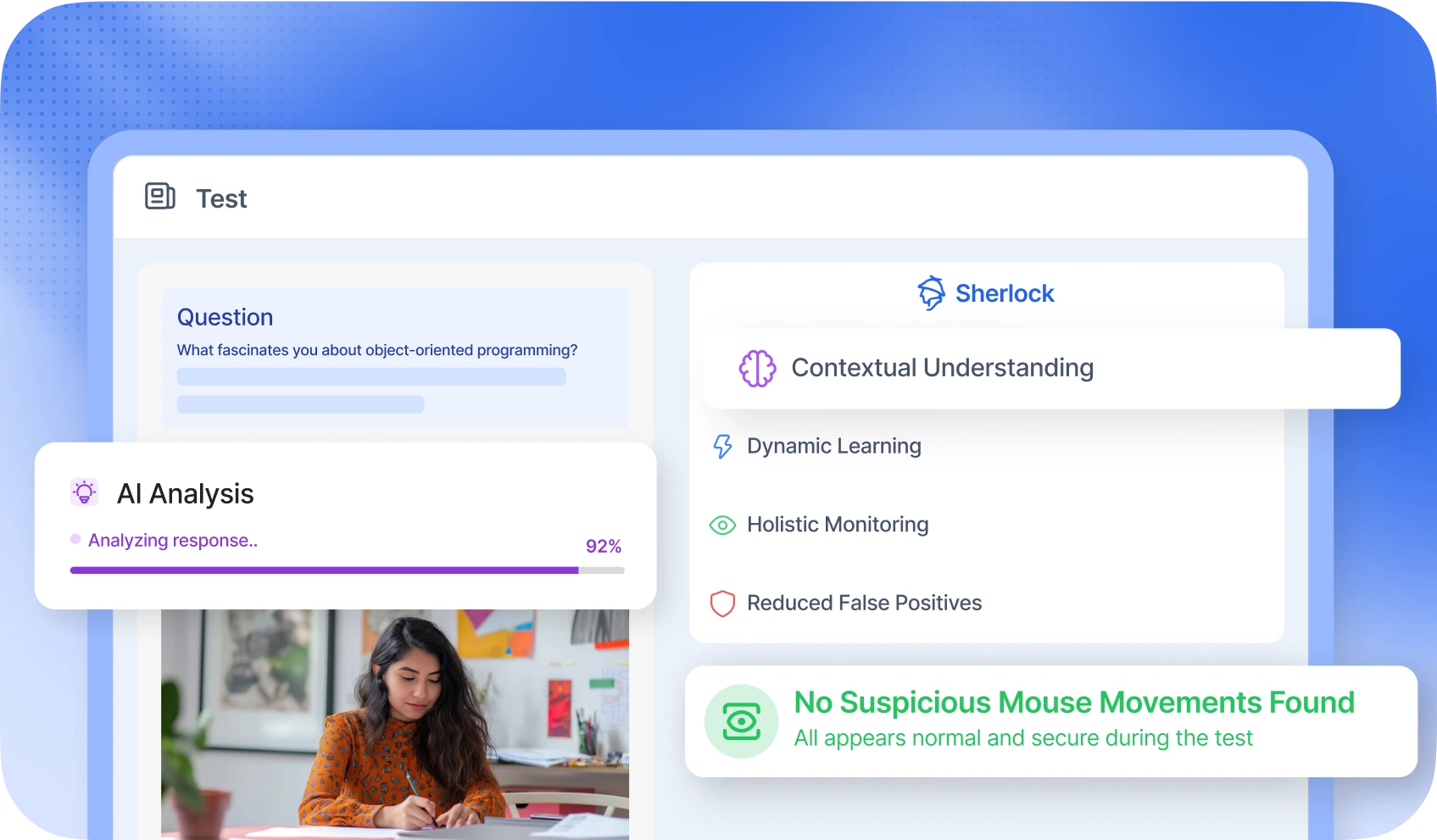Click the green eye Holistic Monitoring icon
This screenshot has height=840, width=1437.
722,526
